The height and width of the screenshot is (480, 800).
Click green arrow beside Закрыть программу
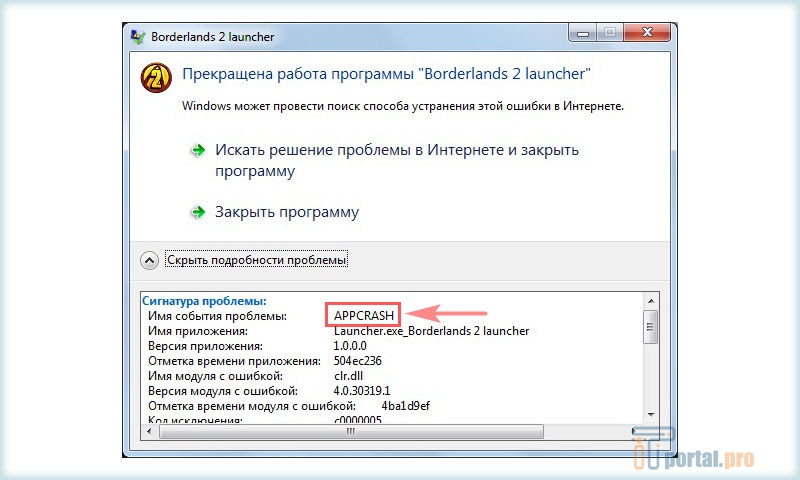198,212
